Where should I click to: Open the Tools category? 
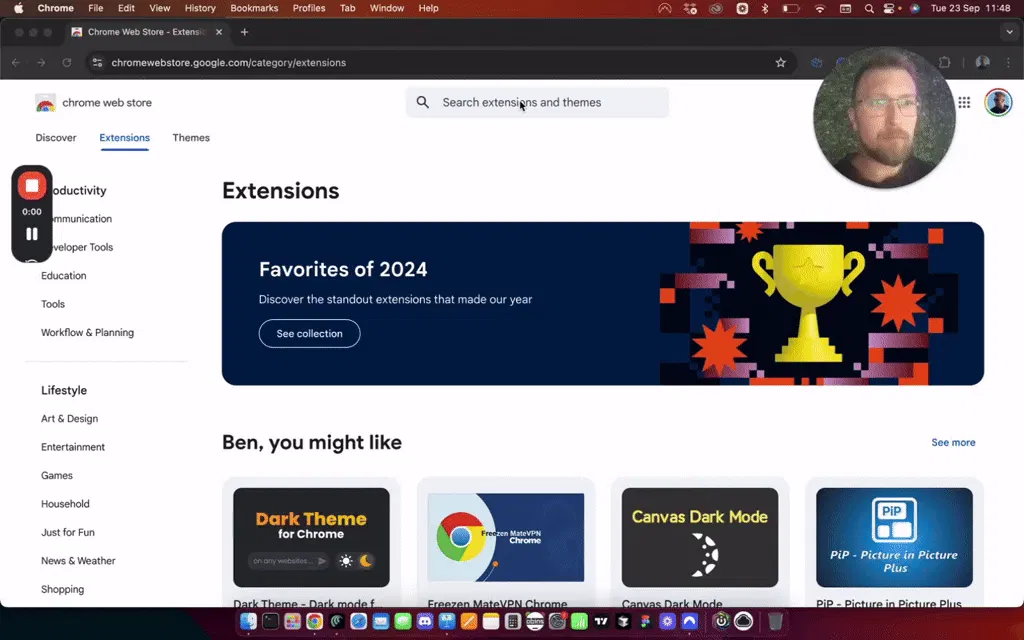(53, 304)
